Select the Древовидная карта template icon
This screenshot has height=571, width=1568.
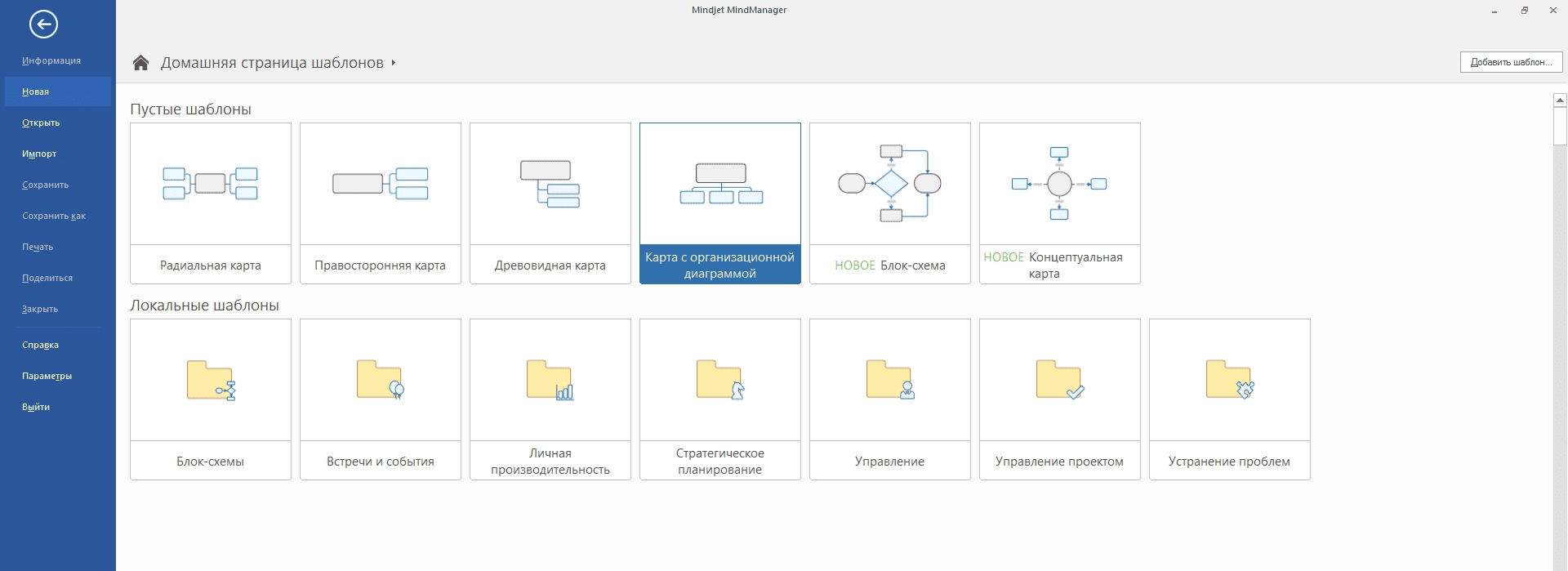(550, 184)
